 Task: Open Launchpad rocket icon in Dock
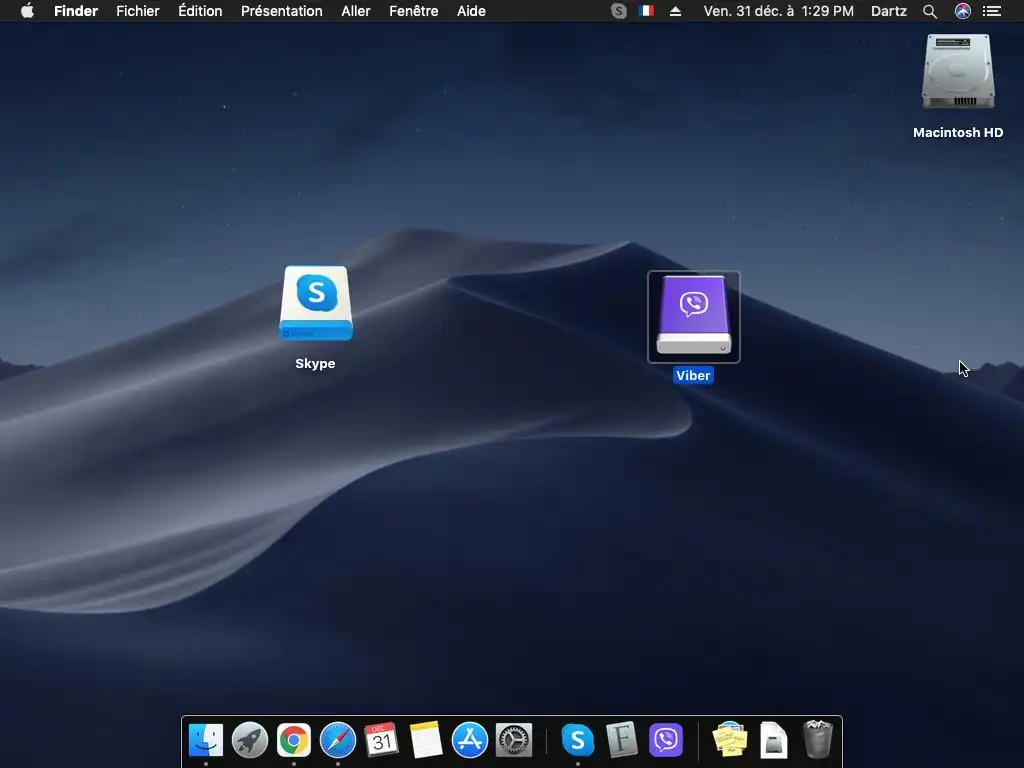(x=249, y=740)
